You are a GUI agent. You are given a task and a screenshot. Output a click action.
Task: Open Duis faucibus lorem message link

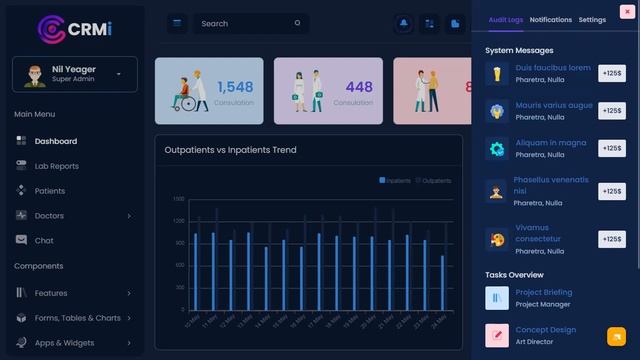point(553,68)
